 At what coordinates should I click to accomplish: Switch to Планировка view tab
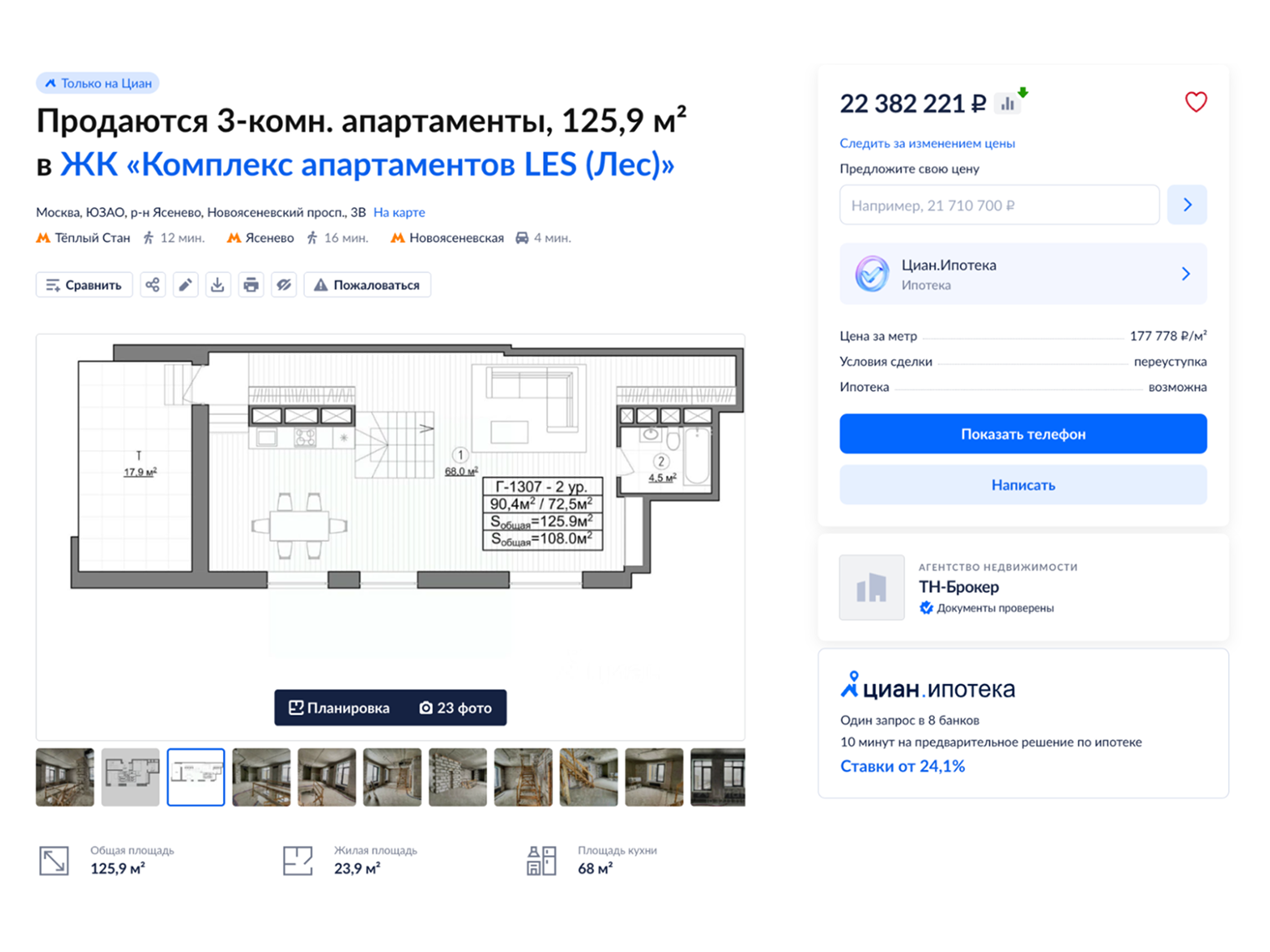coord(339,708)
